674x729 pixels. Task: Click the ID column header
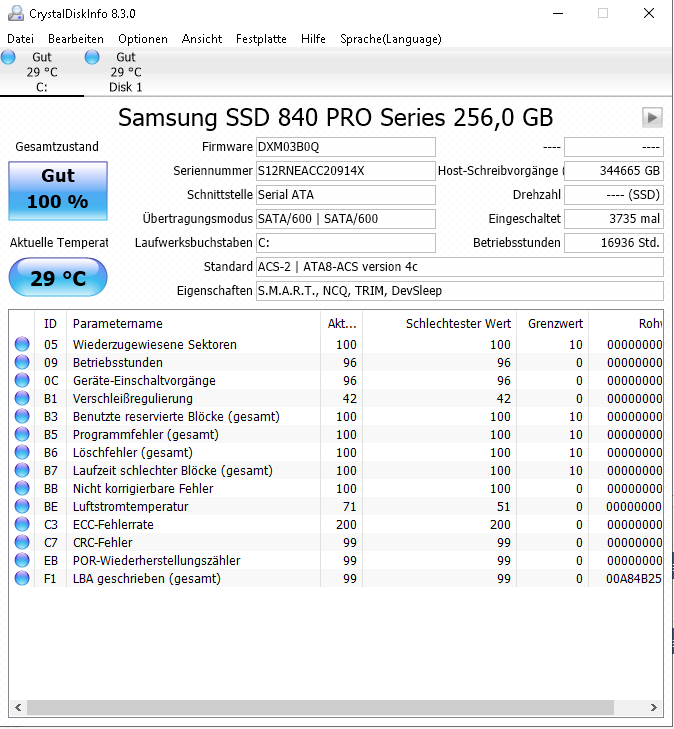coord(50,324)
